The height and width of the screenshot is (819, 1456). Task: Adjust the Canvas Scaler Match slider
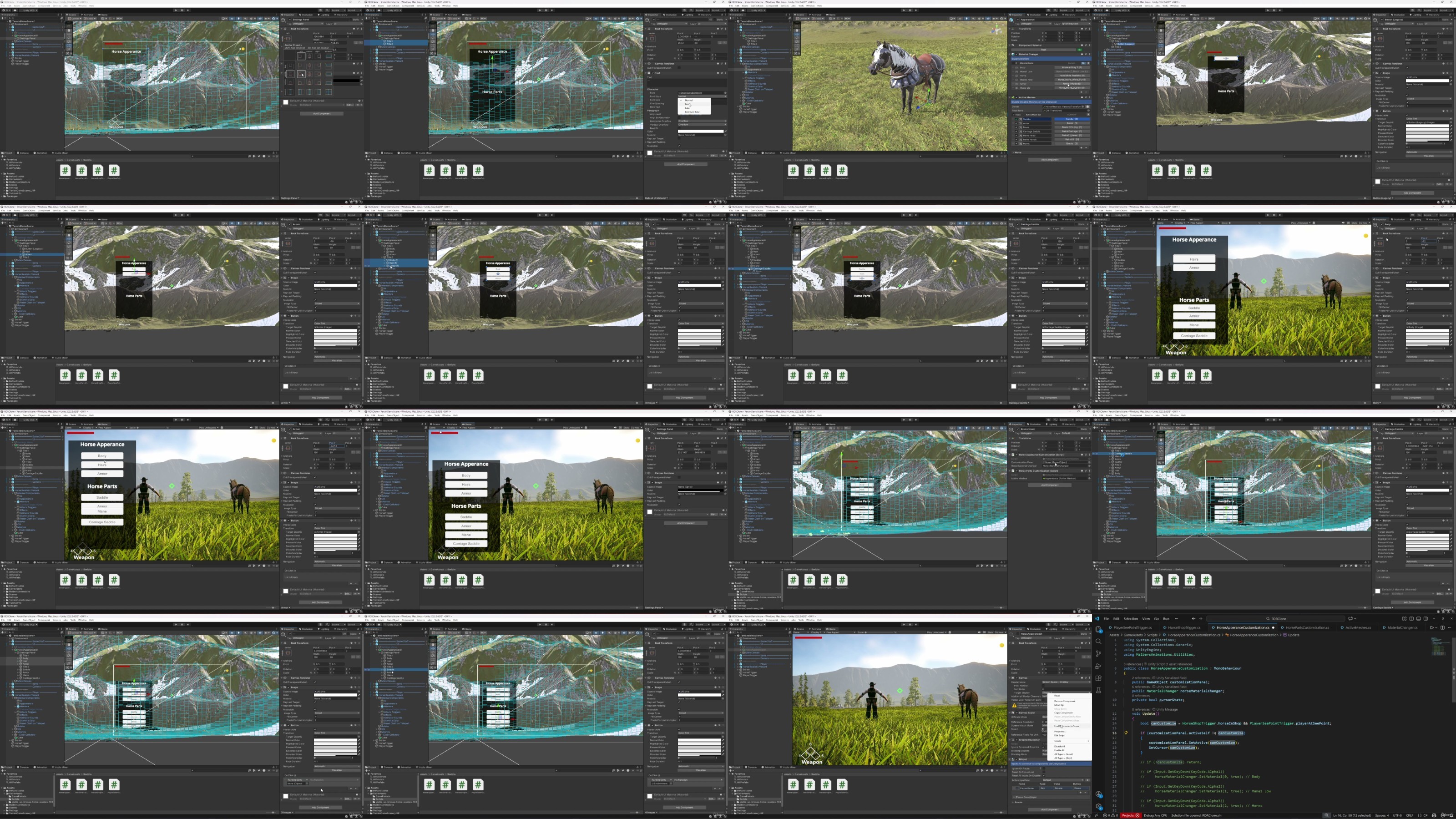click(1043, 729)
